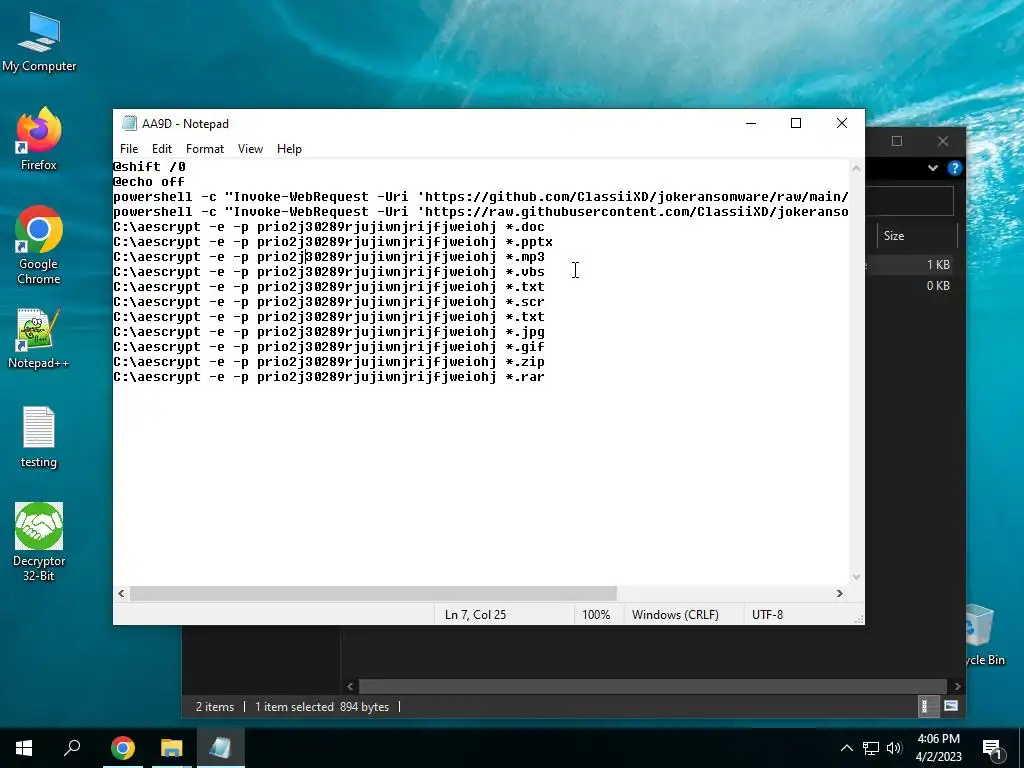
Task: Open network status tray icon
Action: (871, 748)
